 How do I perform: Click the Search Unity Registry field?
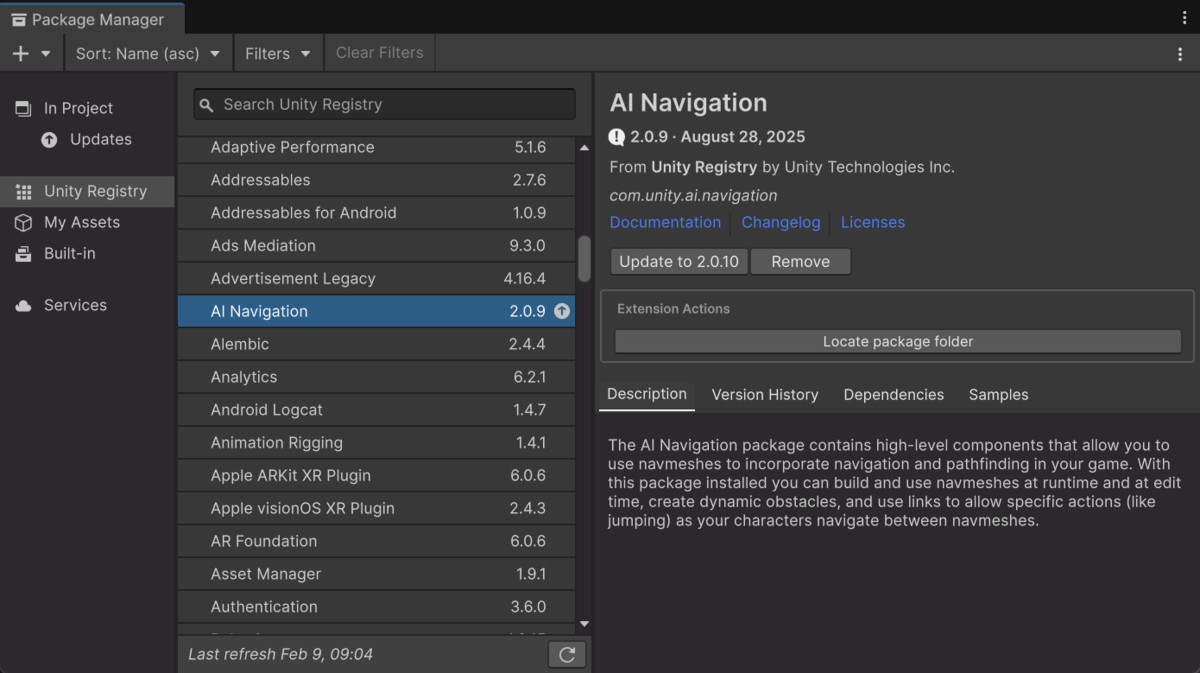point(383,104)
